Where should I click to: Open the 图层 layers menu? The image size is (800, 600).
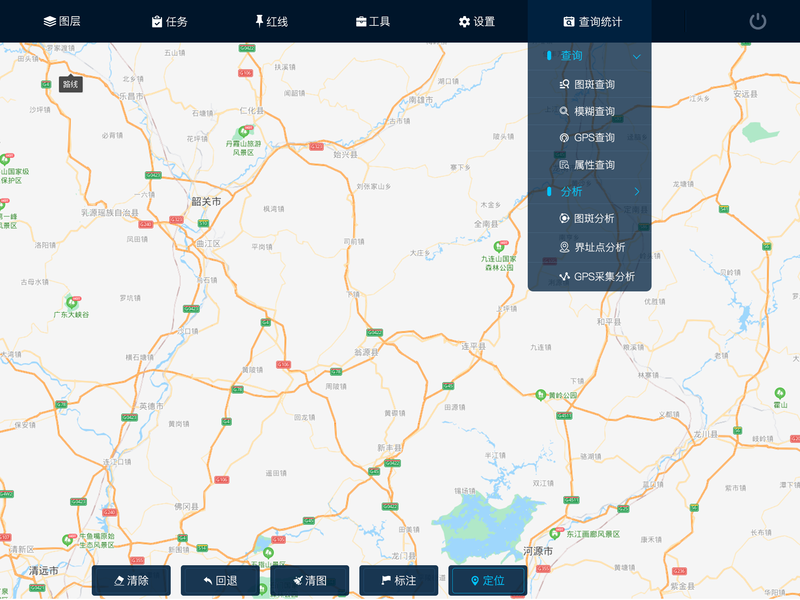[62, 21]
